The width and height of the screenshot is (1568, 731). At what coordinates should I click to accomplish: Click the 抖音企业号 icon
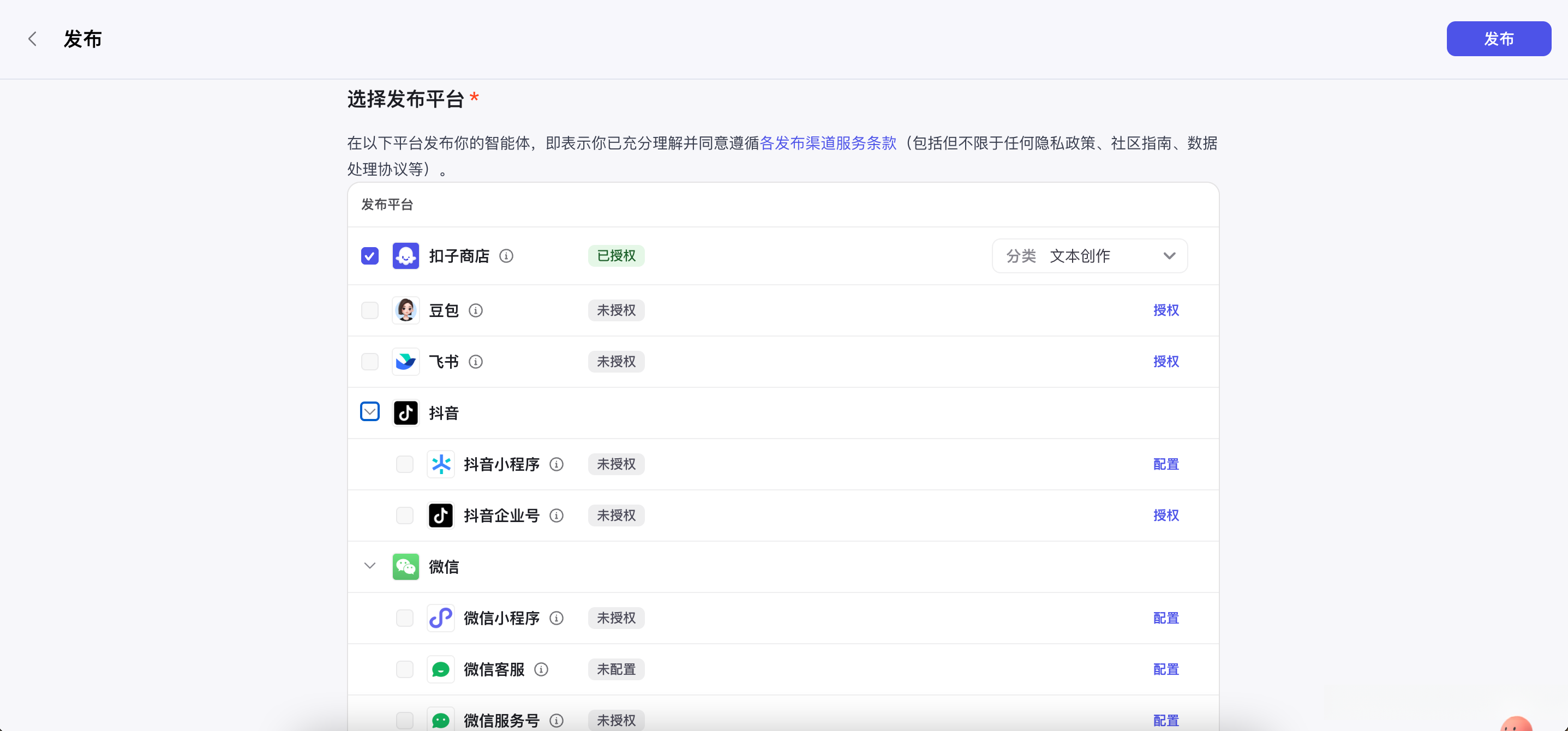tap(441, 515)
